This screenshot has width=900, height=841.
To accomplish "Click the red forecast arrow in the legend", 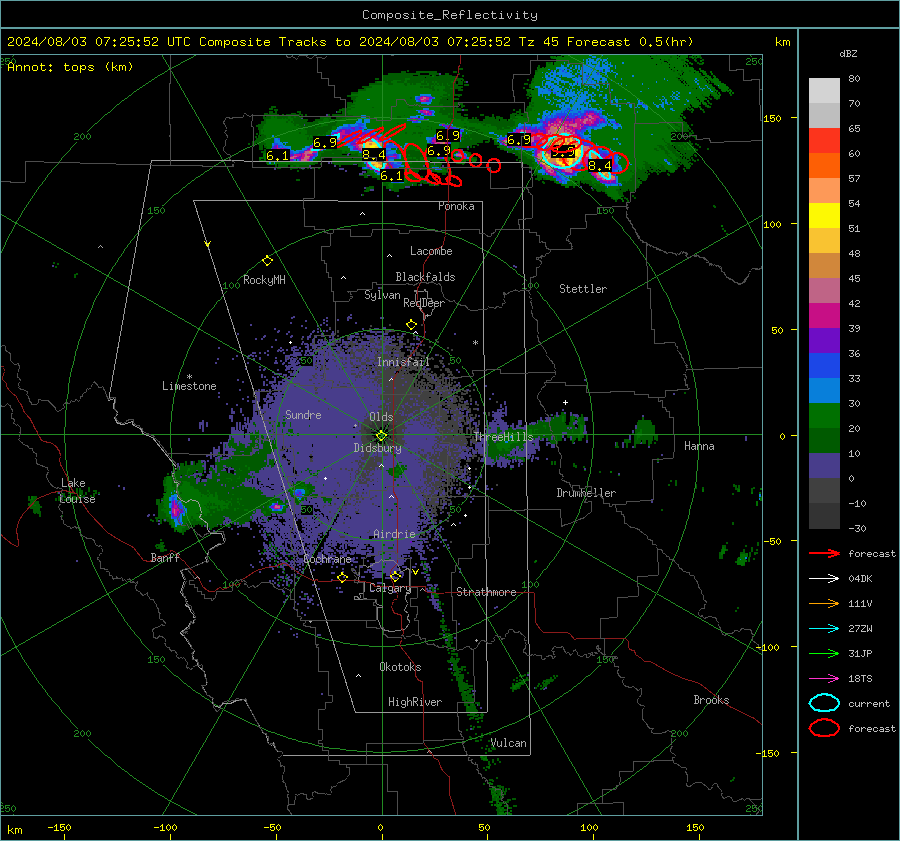I will coord(824,553).
